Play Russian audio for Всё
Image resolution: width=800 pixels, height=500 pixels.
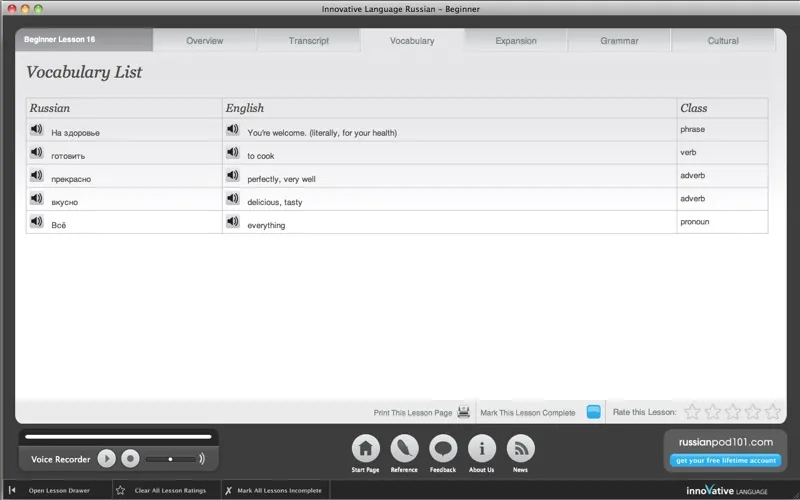pyautogui.click(x=36, y=222)
